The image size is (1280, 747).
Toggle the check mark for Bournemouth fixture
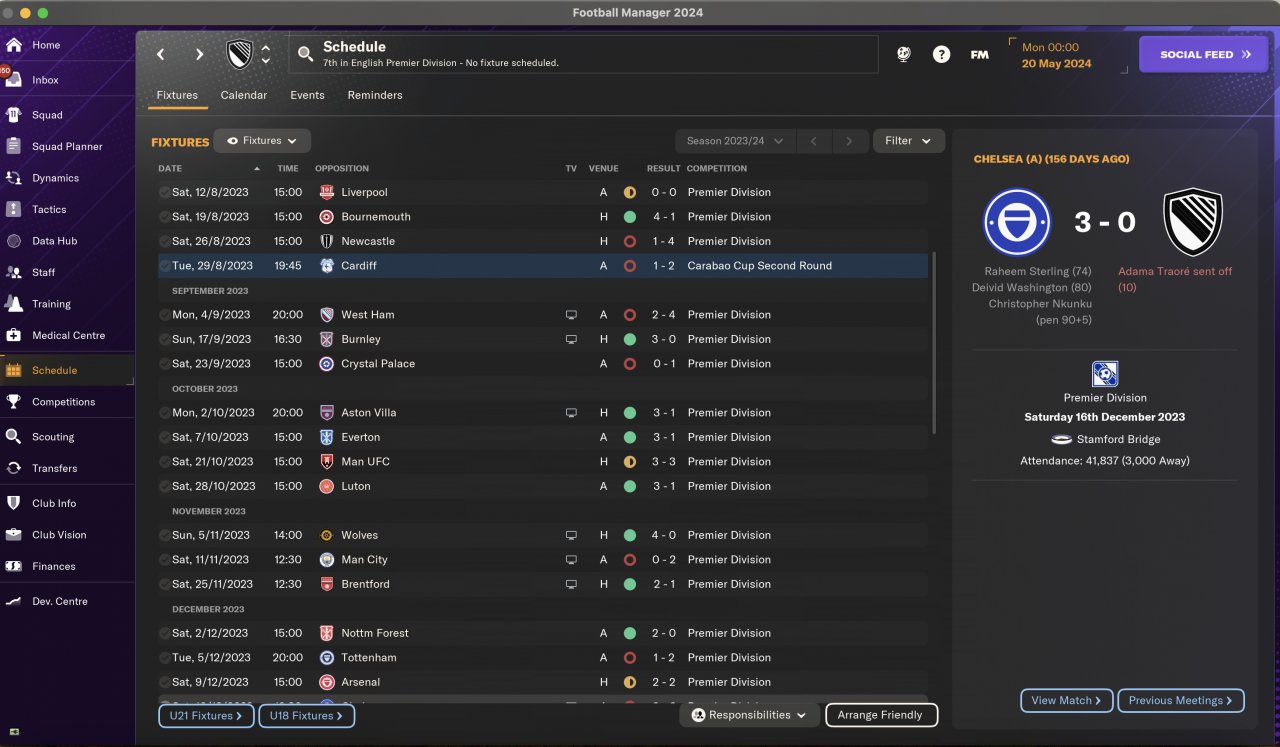click(164, 217)
